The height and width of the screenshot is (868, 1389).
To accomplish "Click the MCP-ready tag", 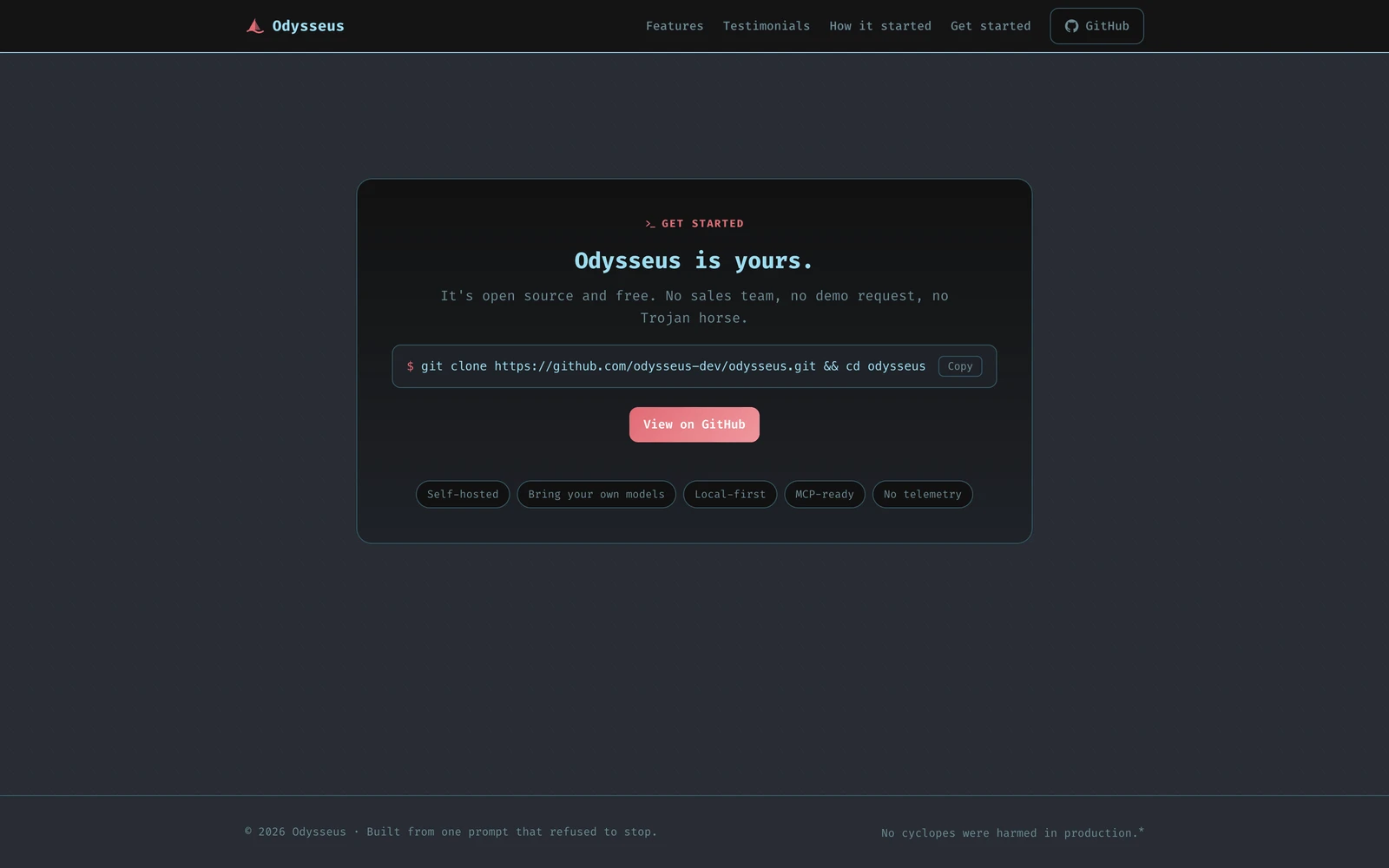I will [825, 495].
